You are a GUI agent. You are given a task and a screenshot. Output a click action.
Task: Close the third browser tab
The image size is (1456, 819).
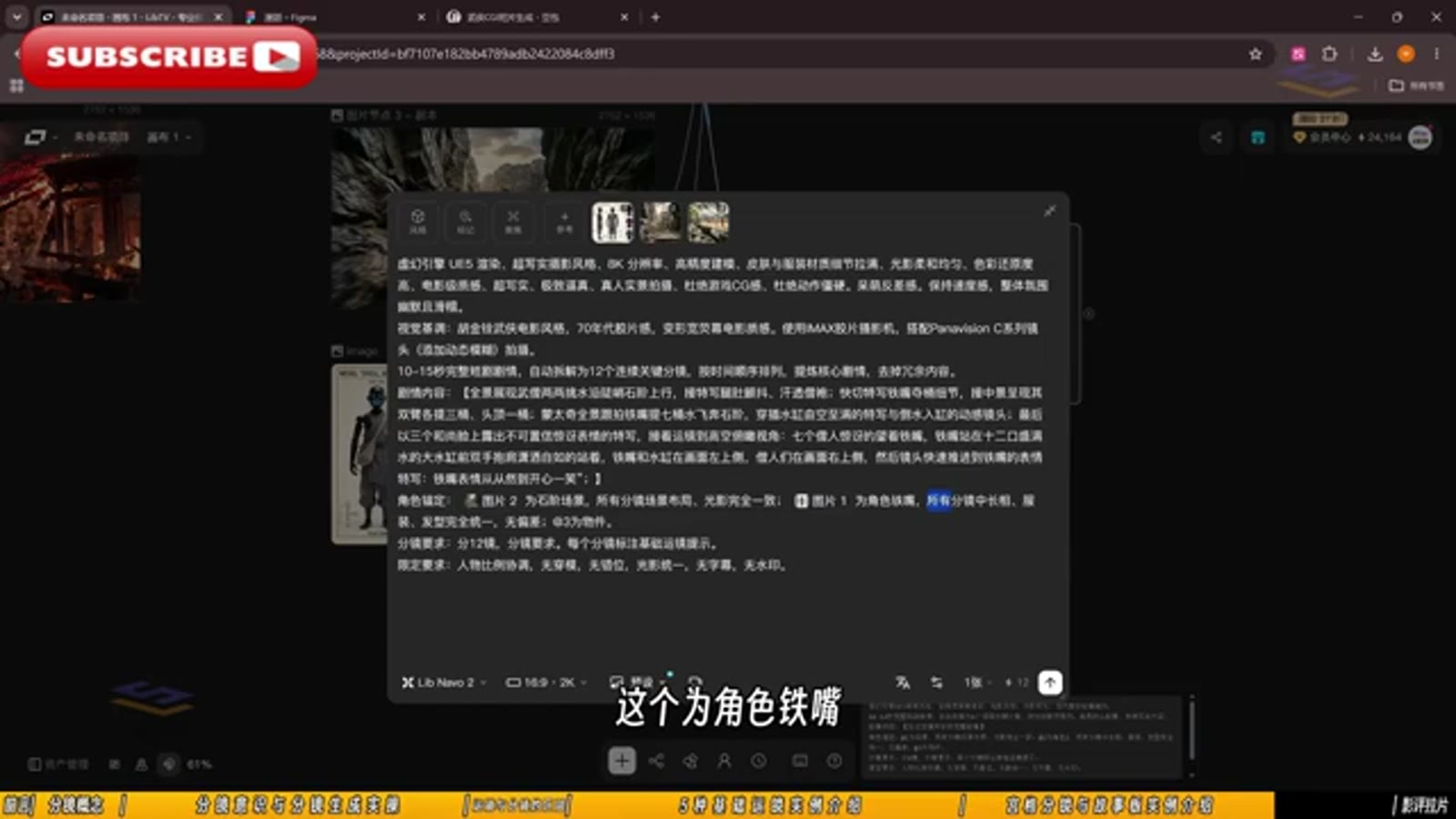click(x=624, y=16)
